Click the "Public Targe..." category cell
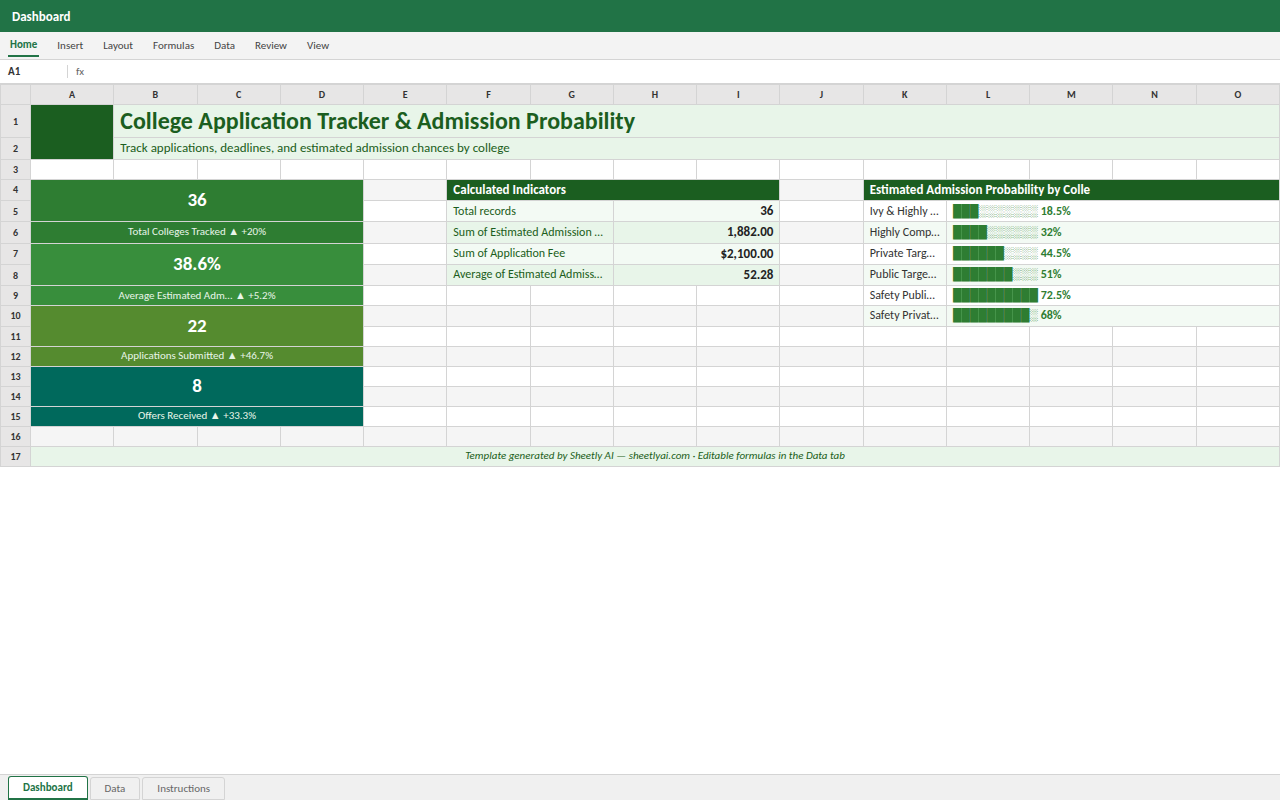 905,275
